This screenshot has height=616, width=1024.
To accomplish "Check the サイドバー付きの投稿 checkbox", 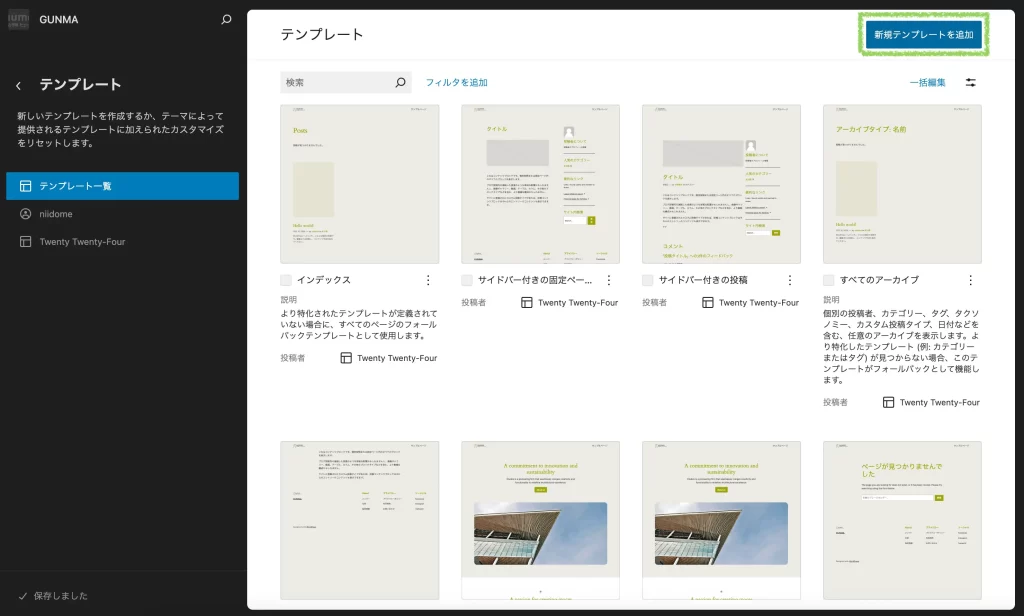I will coord(648,281).
